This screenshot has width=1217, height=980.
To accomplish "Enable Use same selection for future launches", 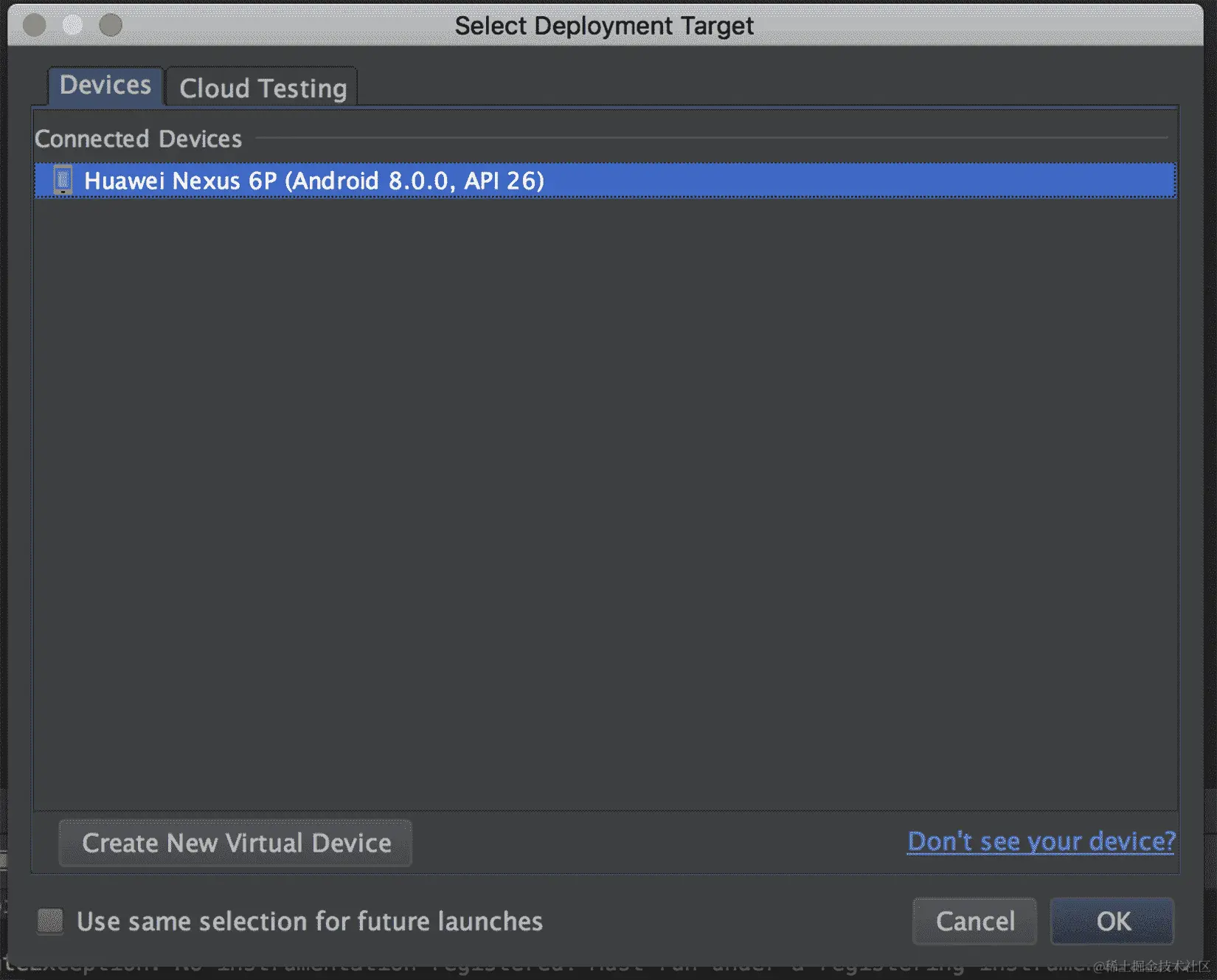I will tap(50, 921).
